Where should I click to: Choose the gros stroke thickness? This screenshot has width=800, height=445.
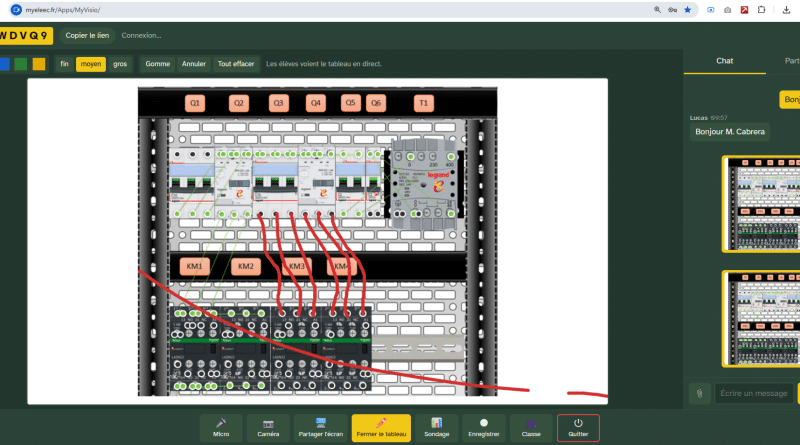click(120, 64)
